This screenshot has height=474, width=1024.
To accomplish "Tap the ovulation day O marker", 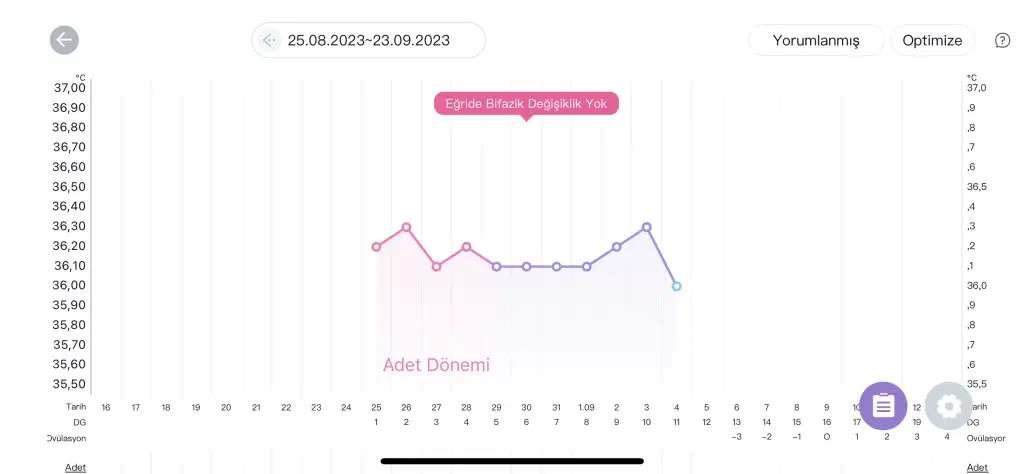I will point(826,437).
